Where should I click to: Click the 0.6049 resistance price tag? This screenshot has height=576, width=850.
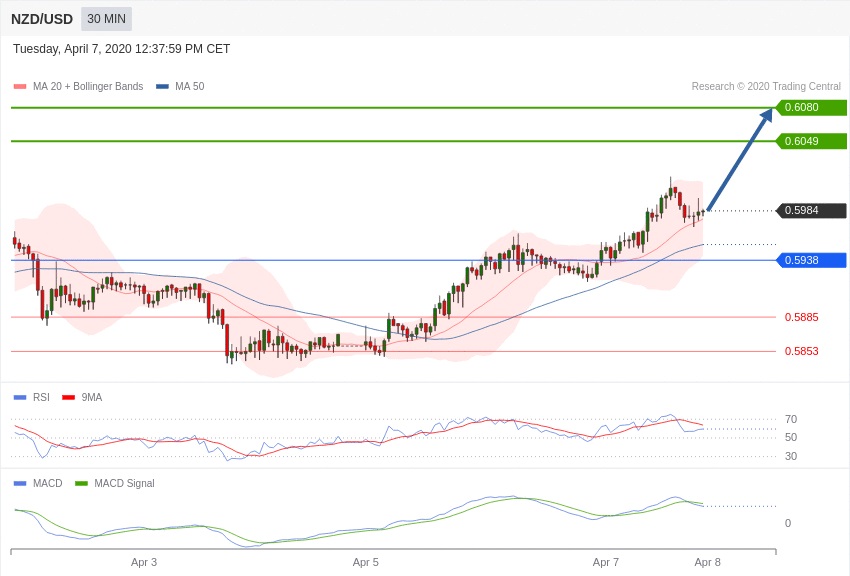(811, 141)
